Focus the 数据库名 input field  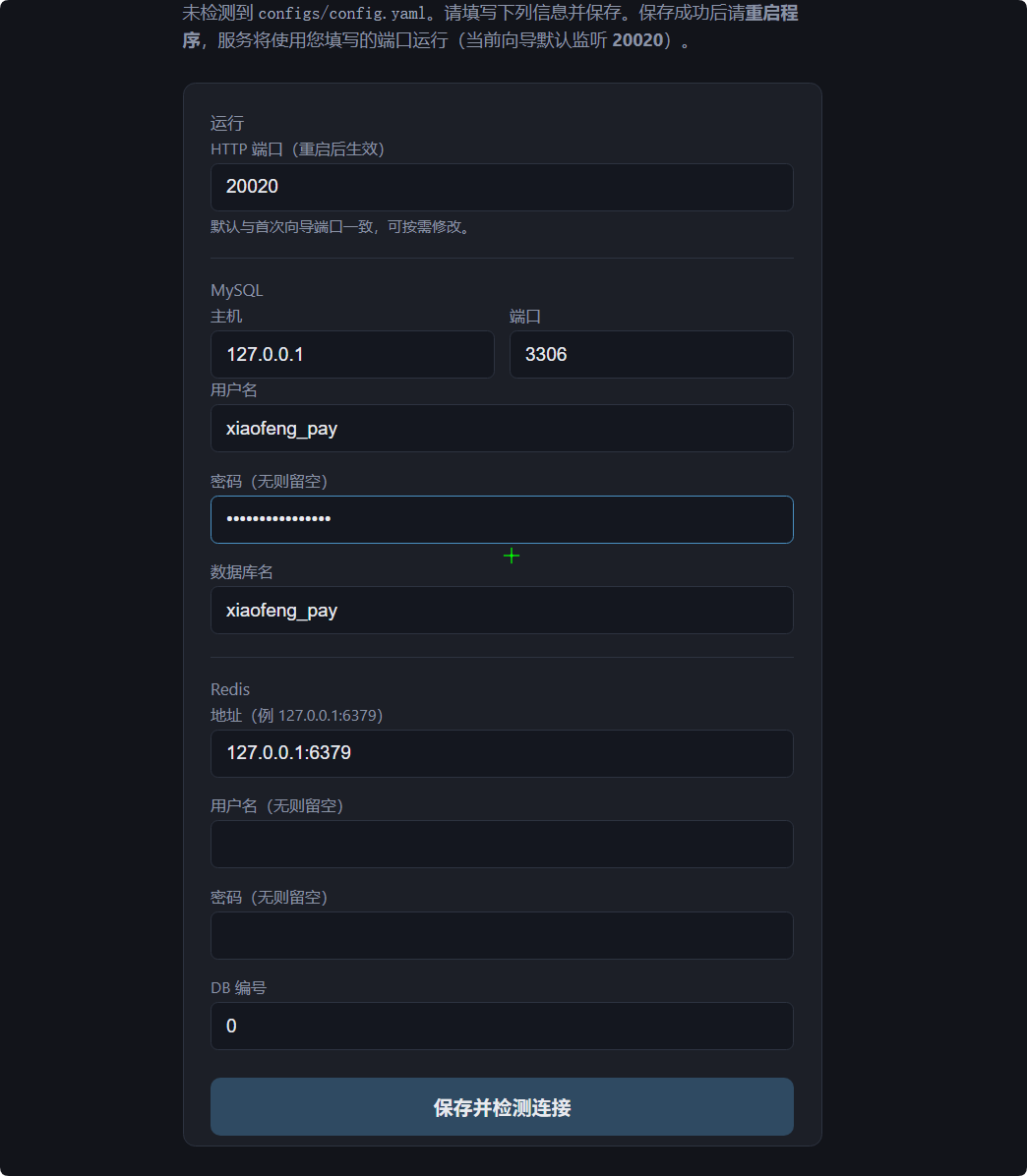point(502,611)
